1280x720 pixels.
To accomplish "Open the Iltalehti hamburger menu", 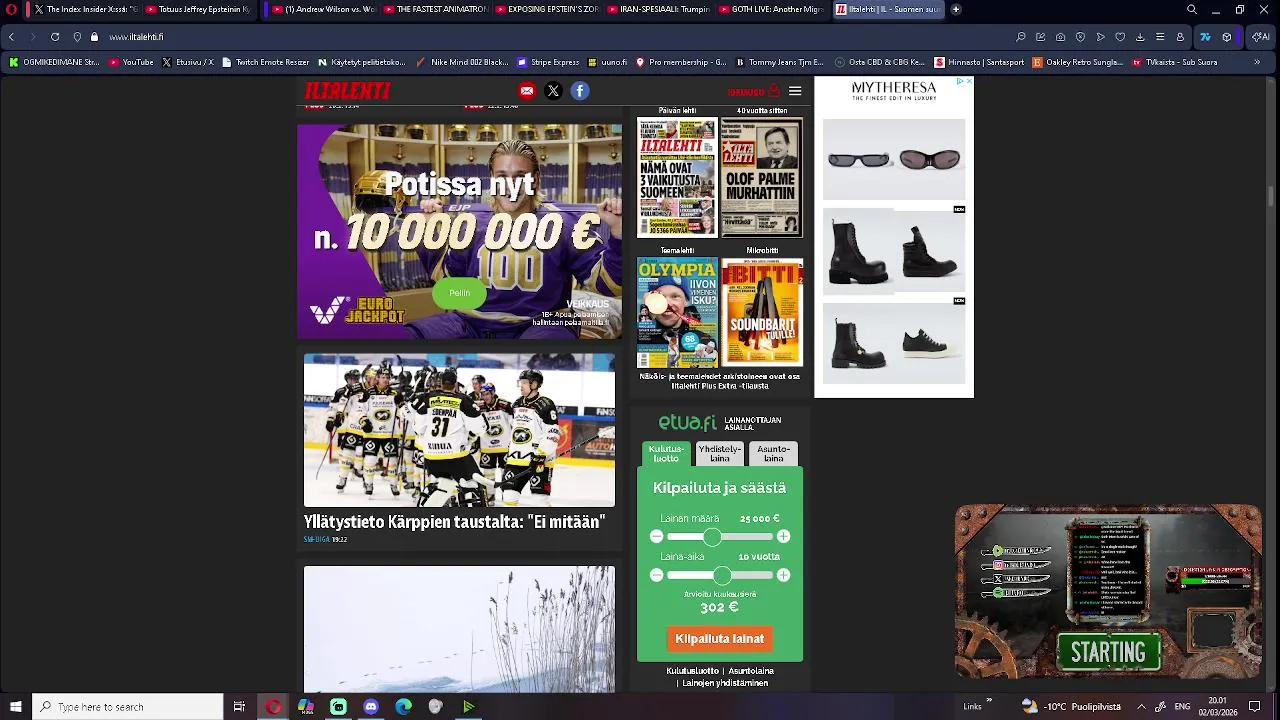I will tap(795, 91).
